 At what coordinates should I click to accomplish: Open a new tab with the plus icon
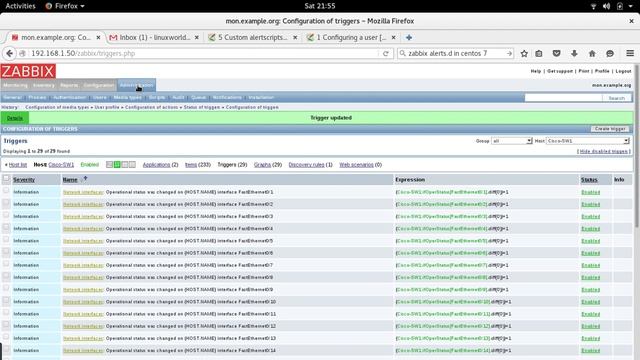(409, 38)
